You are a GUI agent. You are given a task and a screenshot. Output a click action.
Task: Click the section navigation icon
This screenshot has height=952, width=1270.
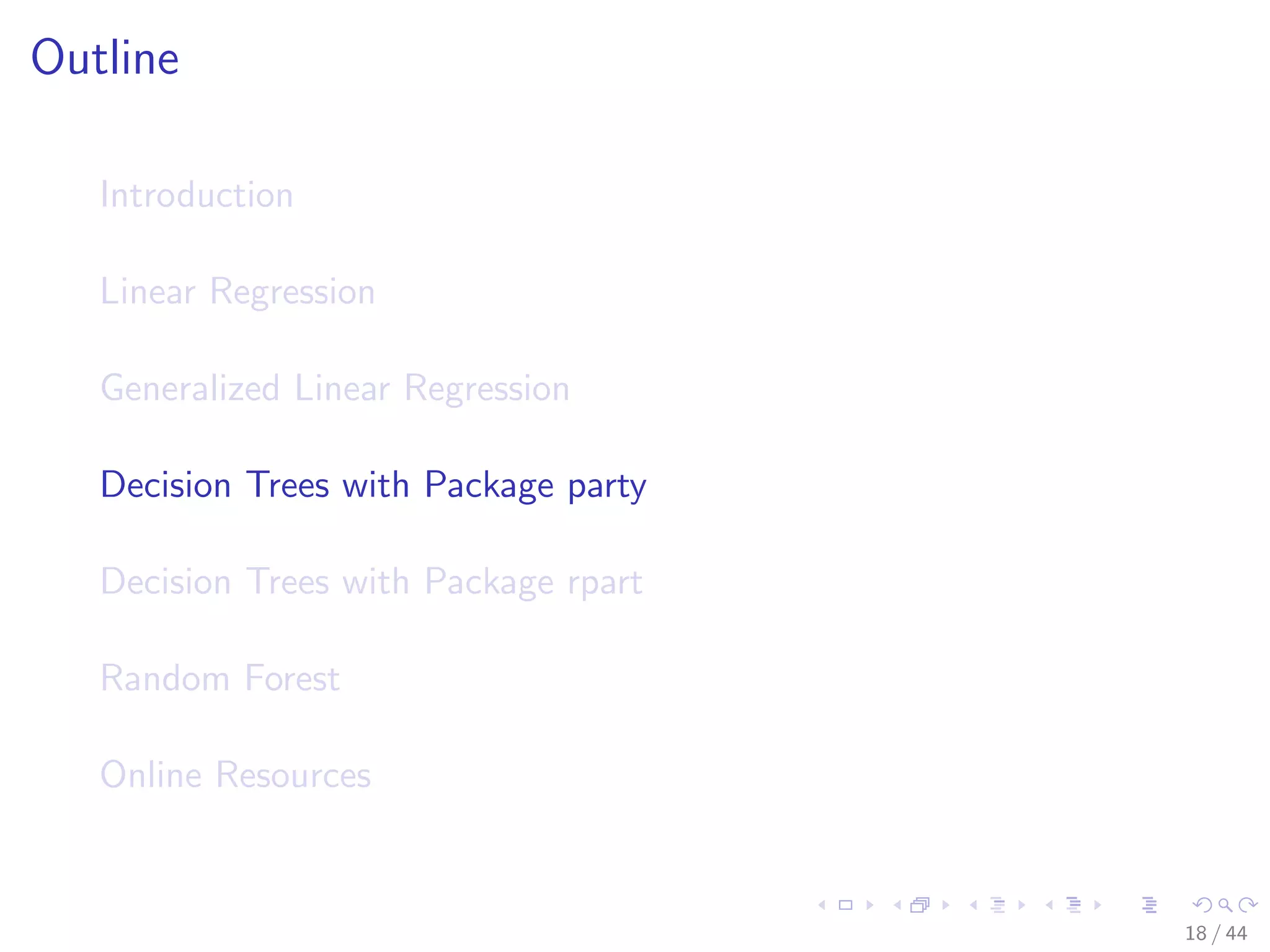(x=1074, y=905)
